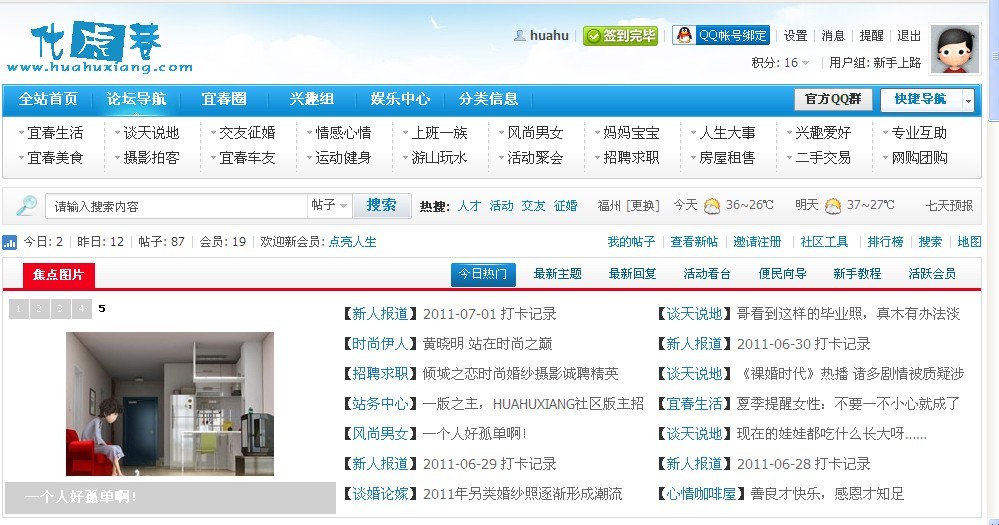This screenshot has width=999, height=525.
Task: Select the 今日热门 tab
Action: [x=483, y=274]
